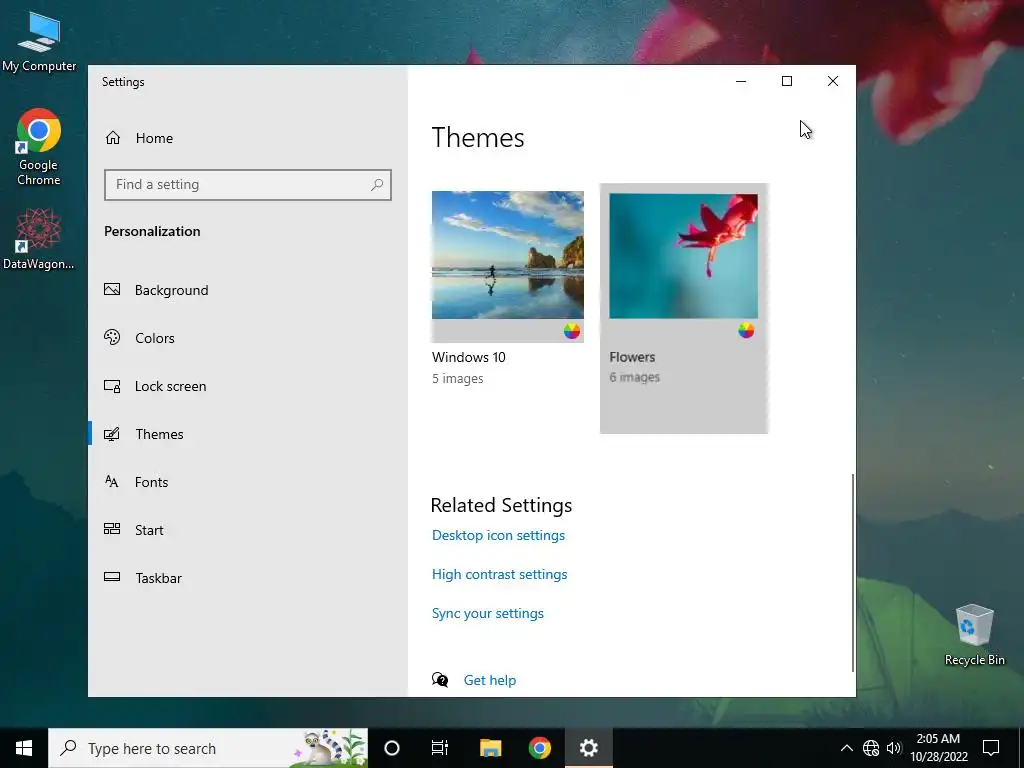Click the Background picture icon
This screenshot has height=768, width=1024.
(112, 289)
